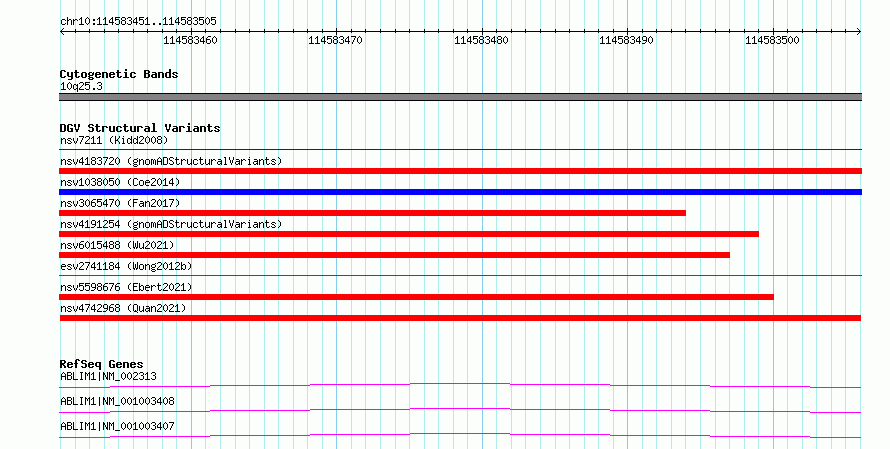Click the red nsv4742968 variant bar

pos(460,318)
